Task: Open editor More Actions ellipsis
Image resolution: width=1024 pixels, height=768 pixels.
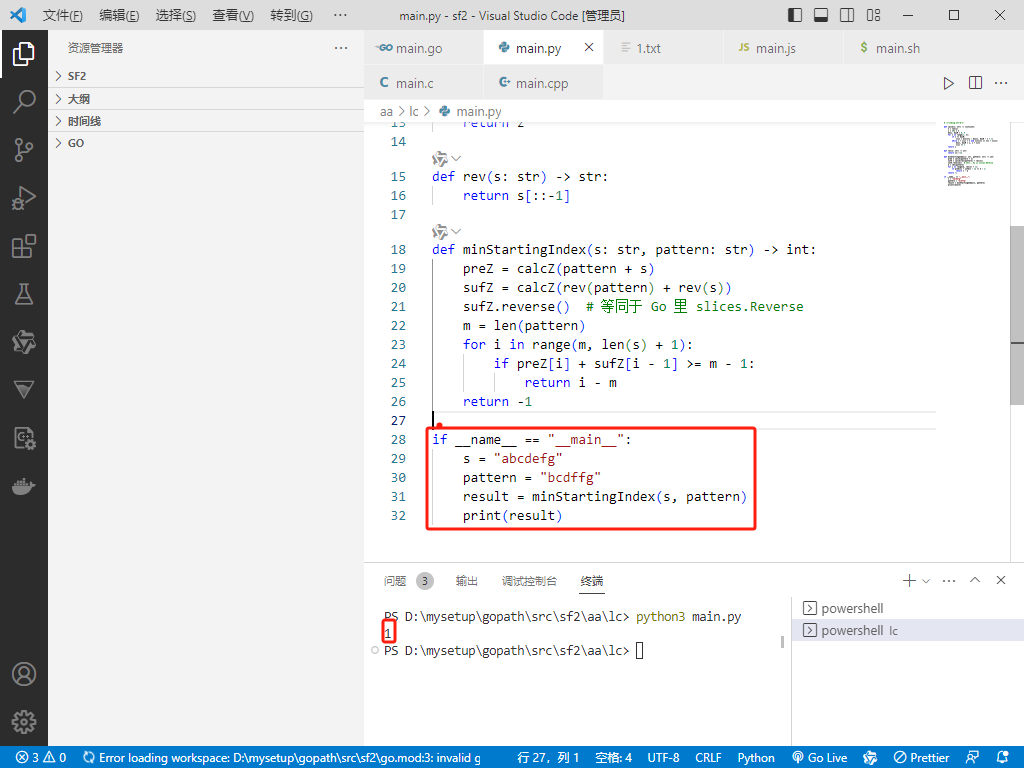Action: (x=1001, y=83)
